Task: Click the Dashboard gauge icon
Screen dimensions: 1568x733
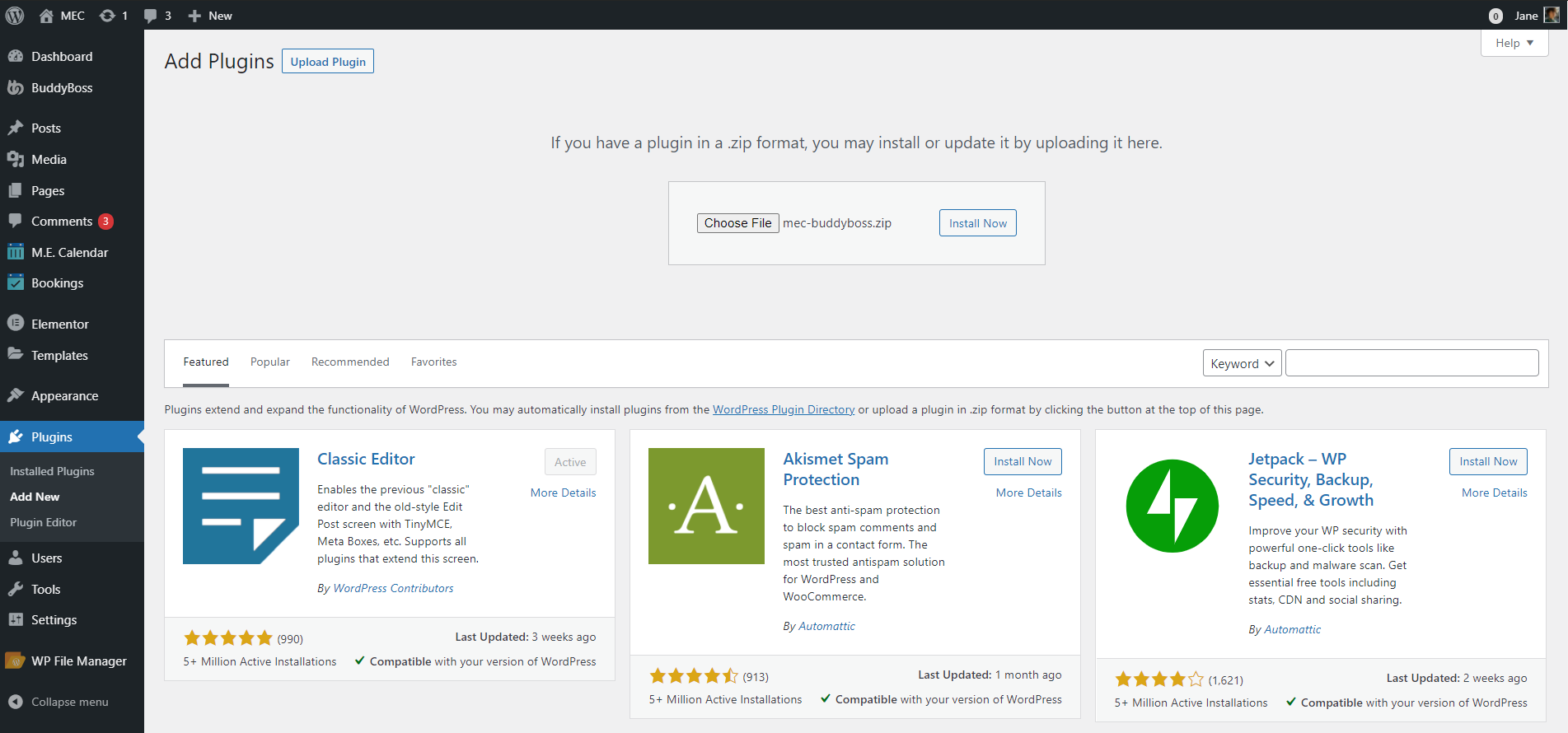Action: 16,56
